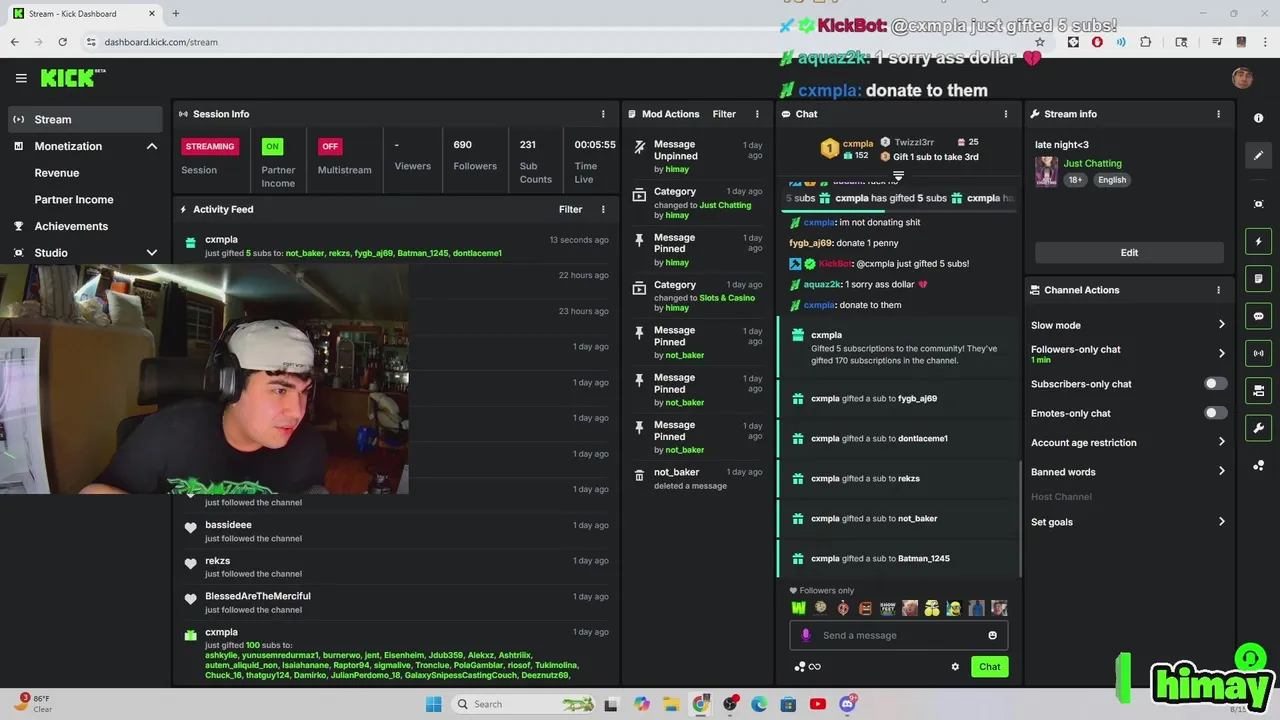The height and width of the screenshot is (720, 1280).
Task: Open the Mod Actions Filter
Action: 724,114
